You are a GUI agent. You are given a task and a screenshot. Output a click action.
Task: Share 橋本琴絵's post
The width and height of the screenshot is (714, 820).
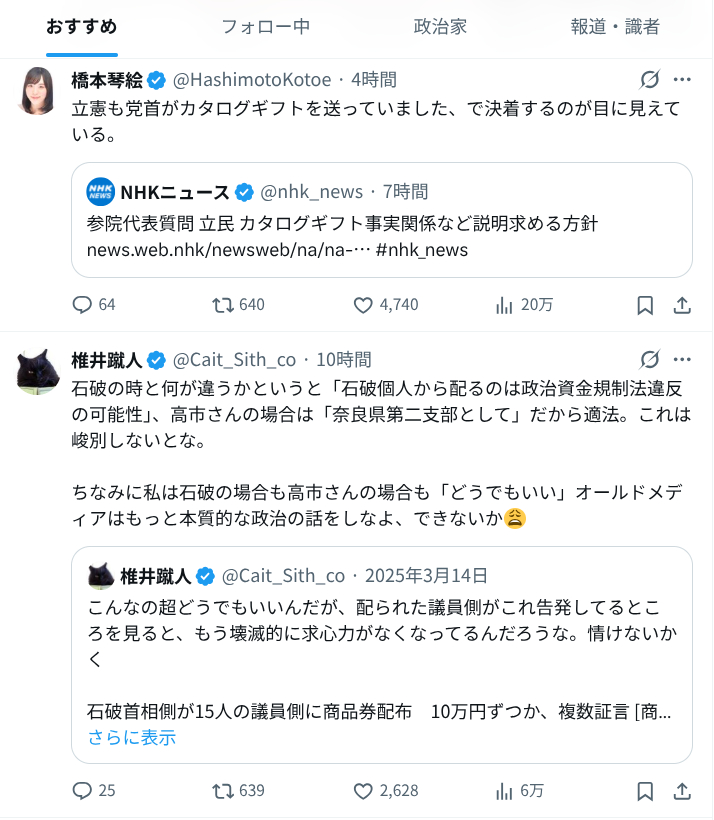[683, 305]
